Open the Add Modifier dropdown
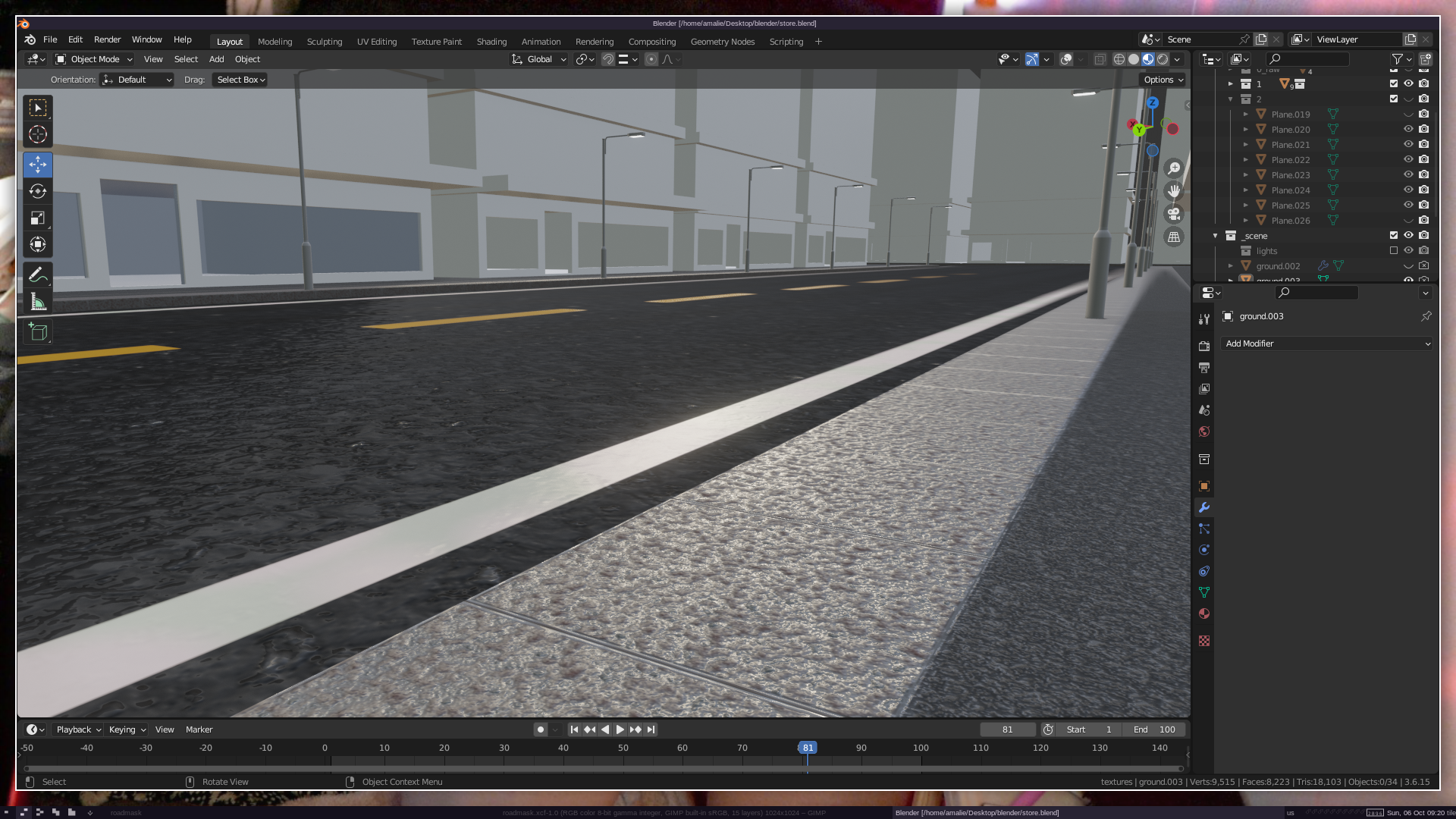 1326,344
